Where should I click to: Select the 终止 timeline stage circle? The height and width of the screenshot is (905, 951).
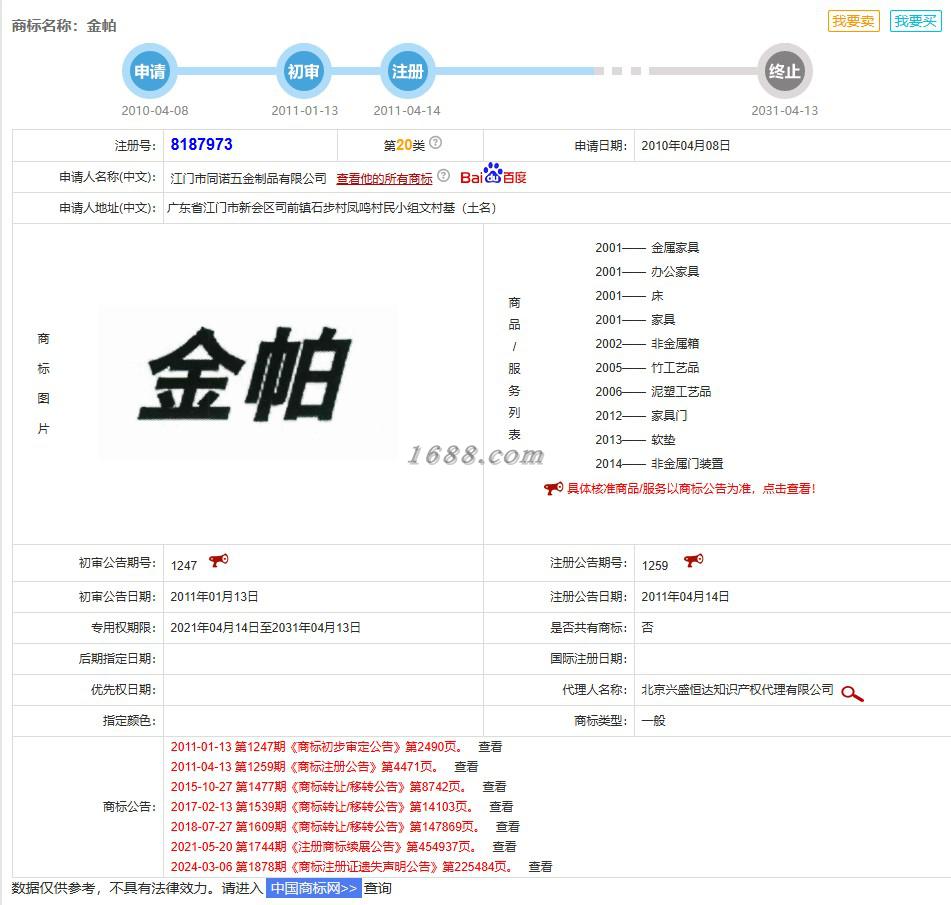(x=785, y=71)
